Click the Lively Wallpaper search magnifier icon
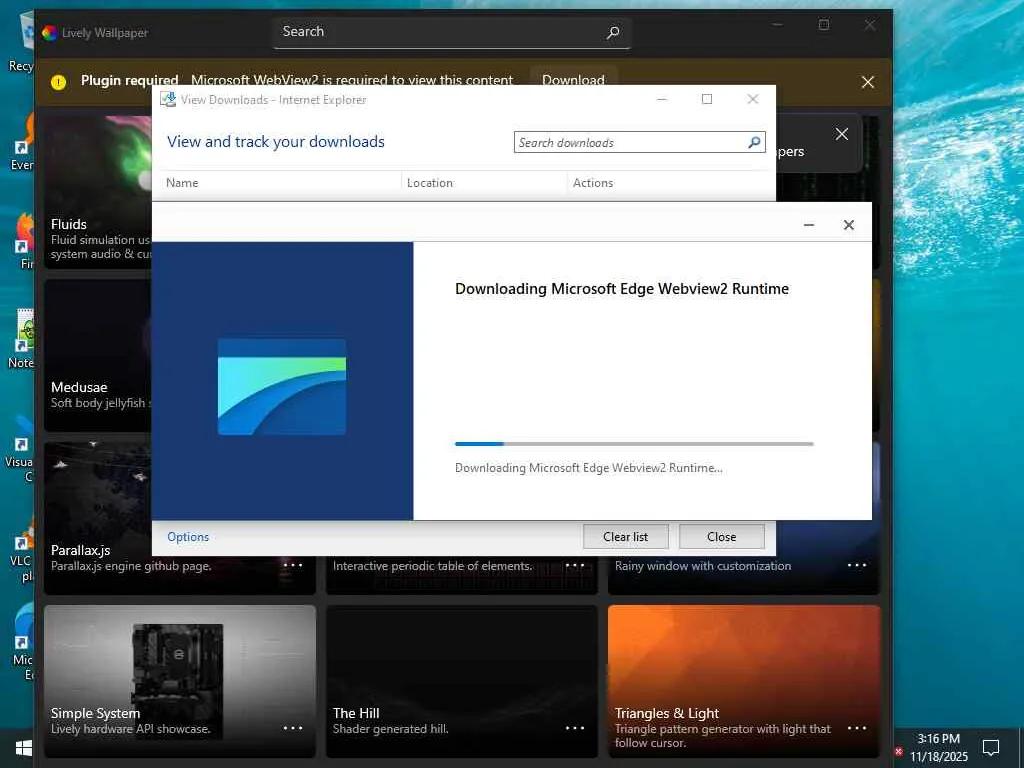The height and width of the screenshot is (768, 1024). (x=613, y=32)
